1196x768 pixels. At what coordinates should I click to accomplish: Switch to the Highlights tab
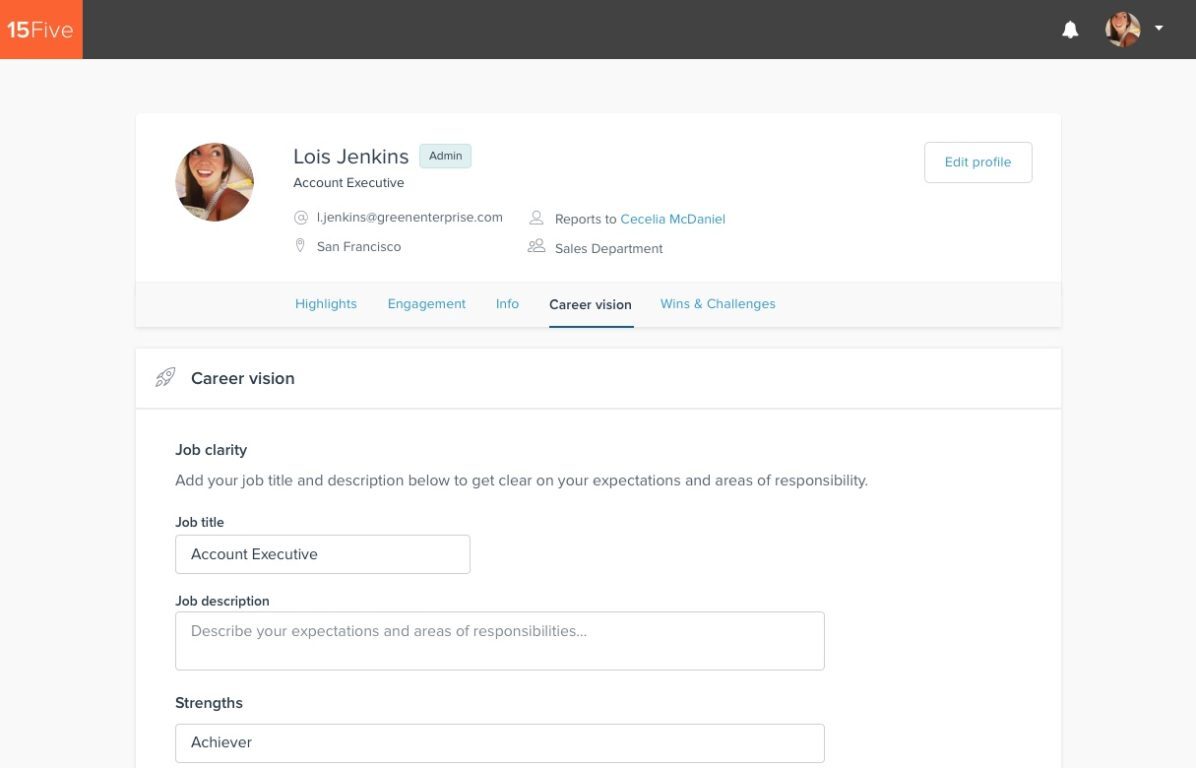(325, 304)
